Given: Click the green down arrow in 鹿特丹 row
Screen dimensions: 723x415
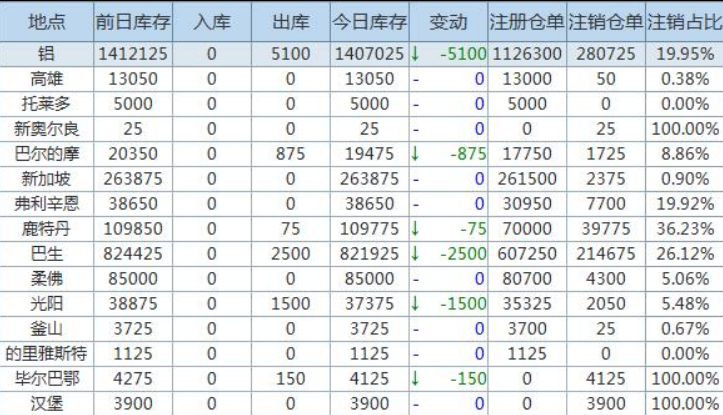Looking at the screenshot, I should 416,228.
